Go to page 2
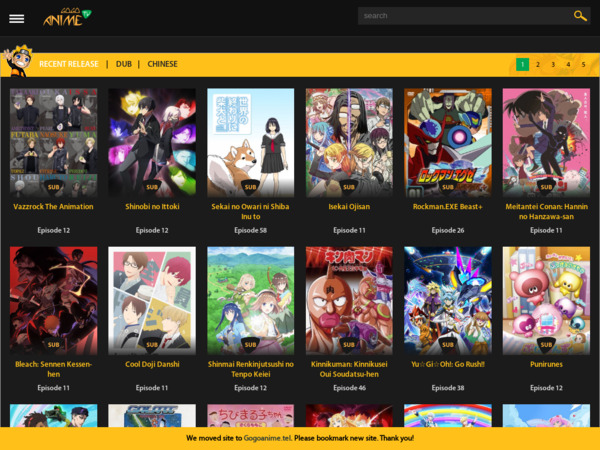Image resolution: width=600 pixels, height=450 pixels. (538, 64)
